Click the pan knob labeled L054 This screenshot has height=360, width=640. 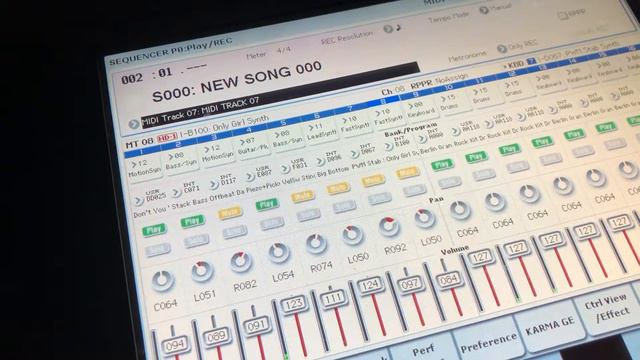tap(279, 253)
